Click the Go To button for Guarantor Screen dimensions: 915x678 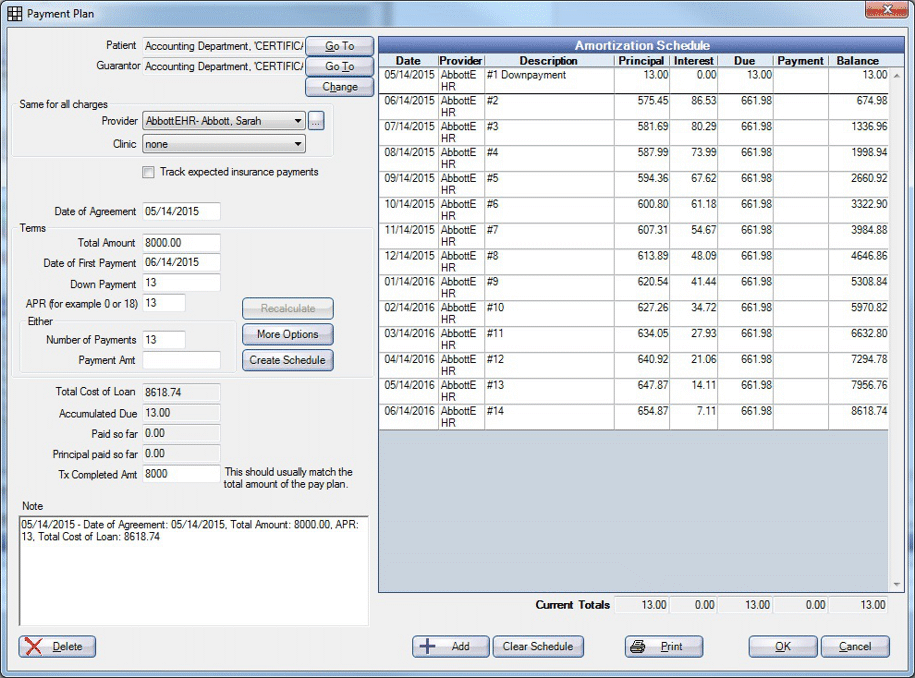pyautogui.click(x=339, y=66)
